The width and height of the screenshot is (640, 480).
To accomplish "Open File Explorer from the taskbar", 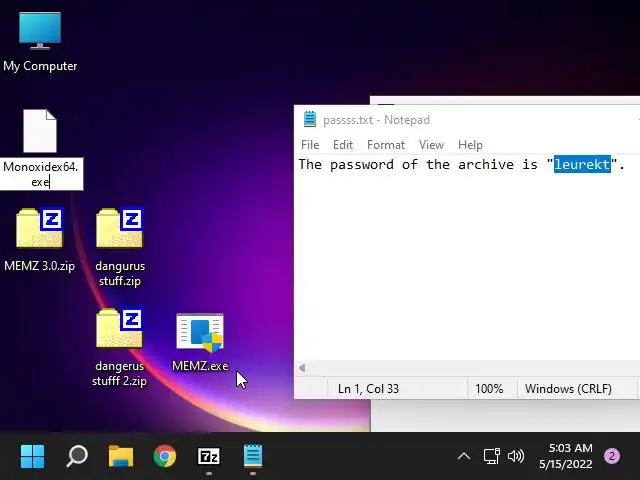I will click(121, 456).
